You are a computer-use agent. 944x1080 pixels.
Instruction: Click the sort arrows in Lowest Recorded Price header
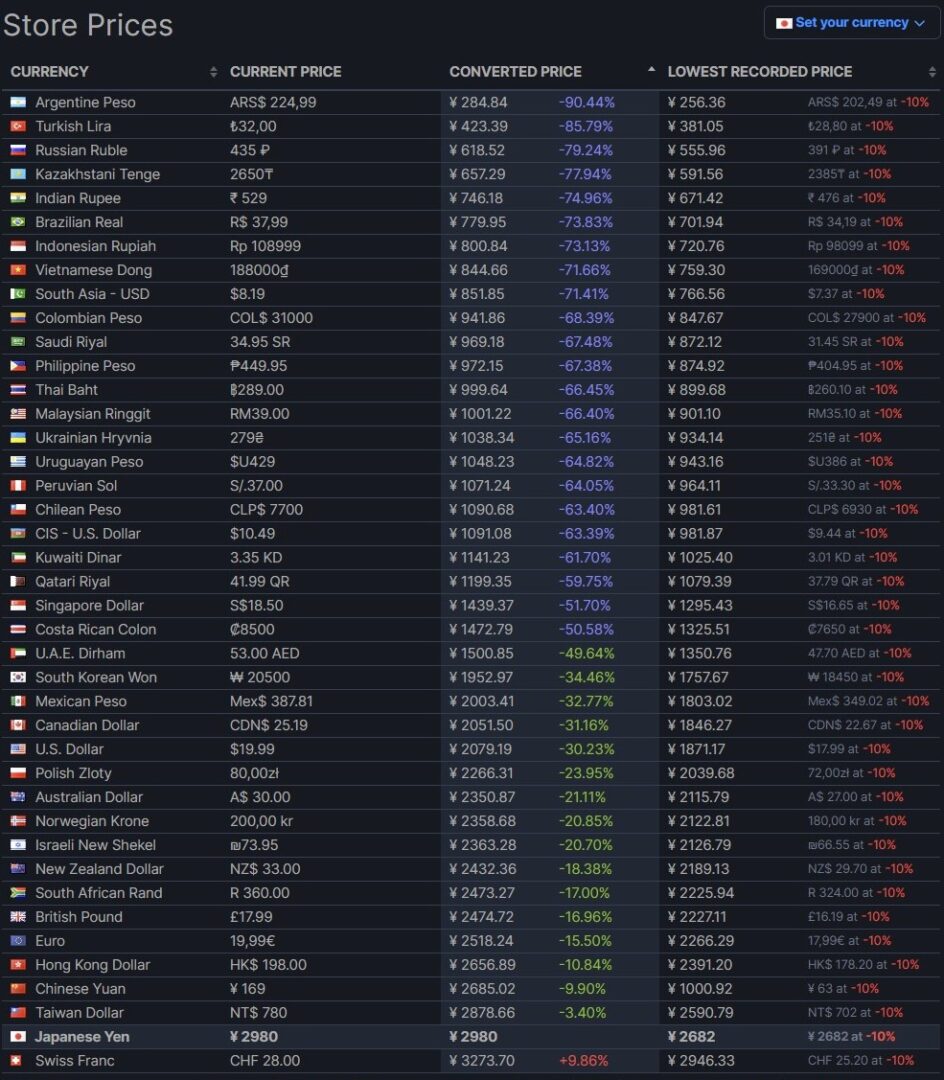pos(932,72)
